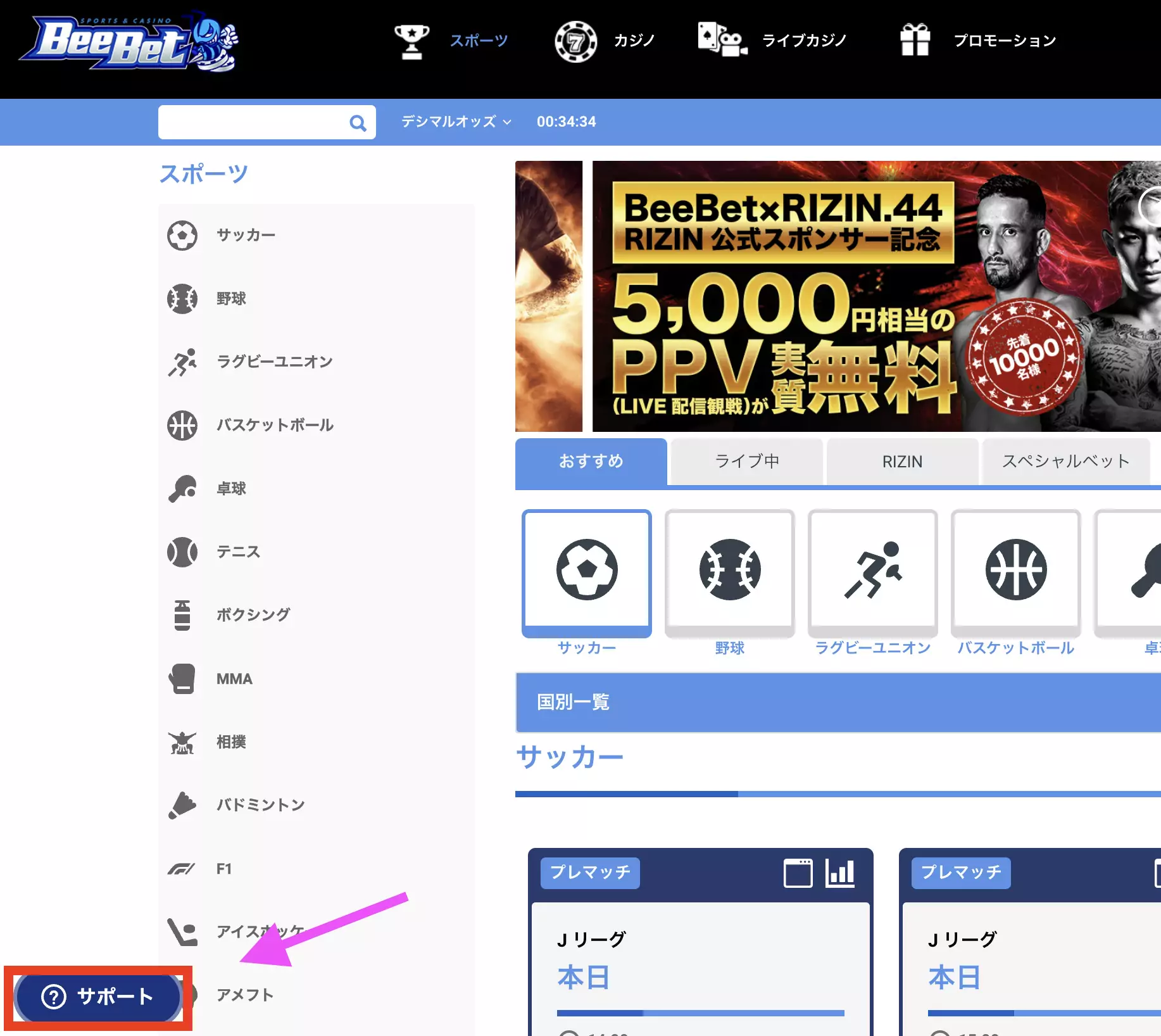
Task: Click the BeeBet logo
Action: [x=130, y=42]
